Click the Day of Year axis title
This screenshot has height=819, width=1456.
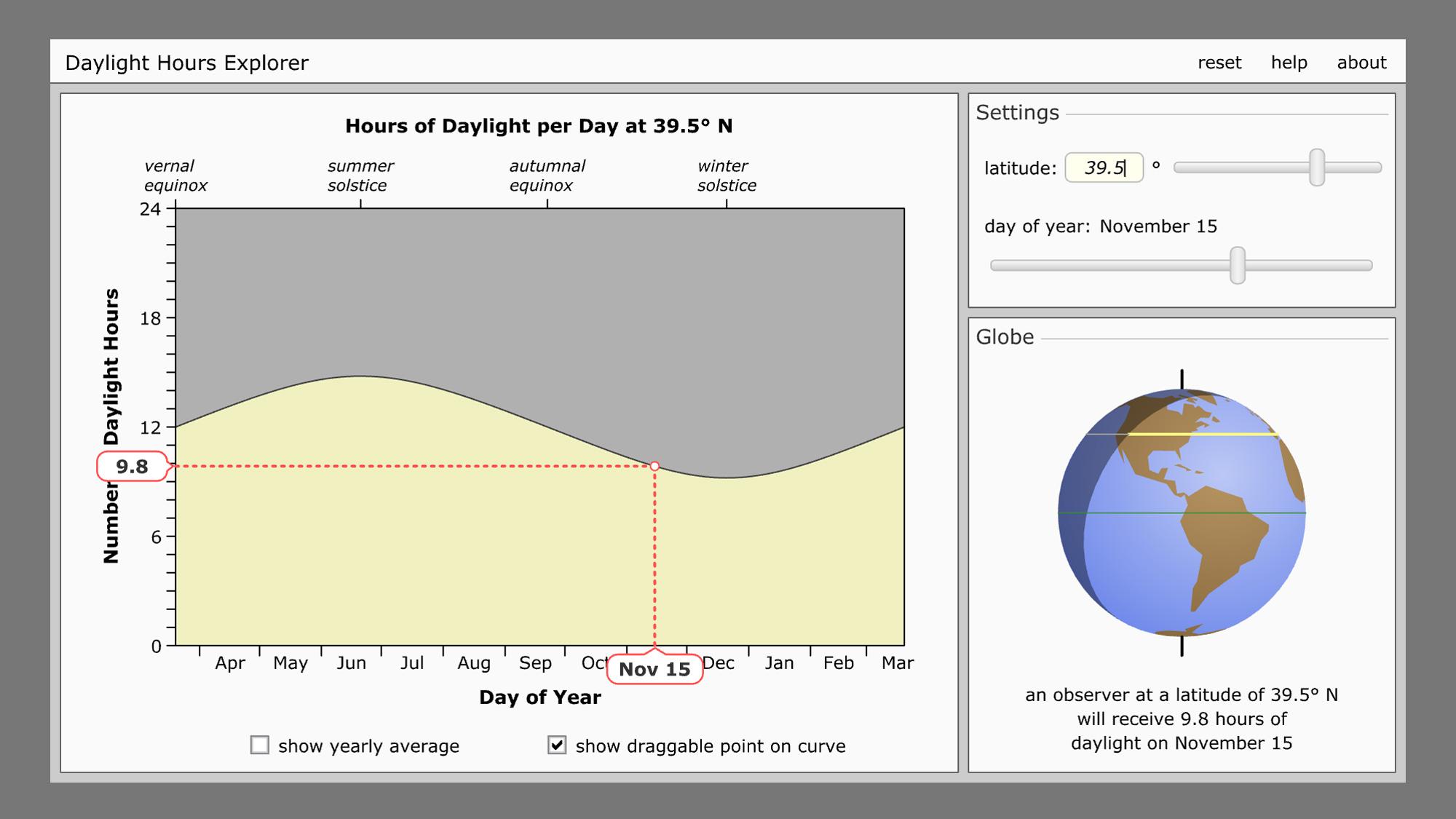point(539,697)
